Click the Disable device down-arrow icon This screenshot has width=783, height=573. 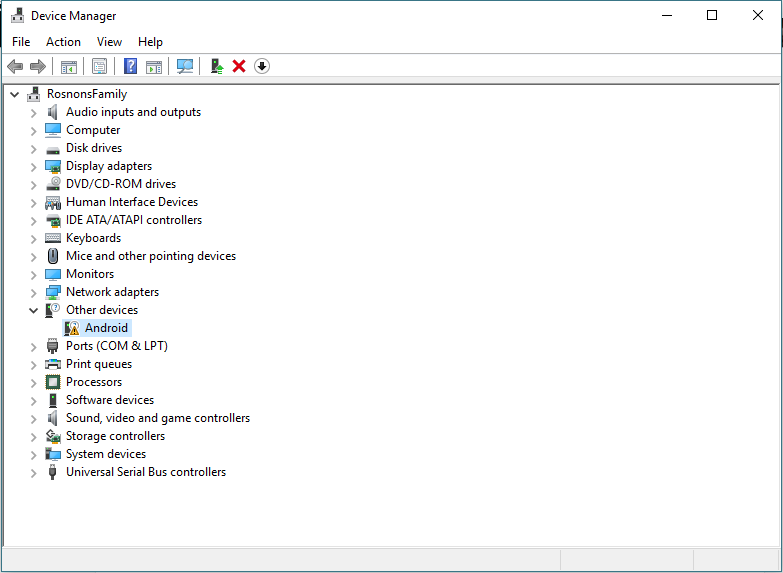point(262,66)
